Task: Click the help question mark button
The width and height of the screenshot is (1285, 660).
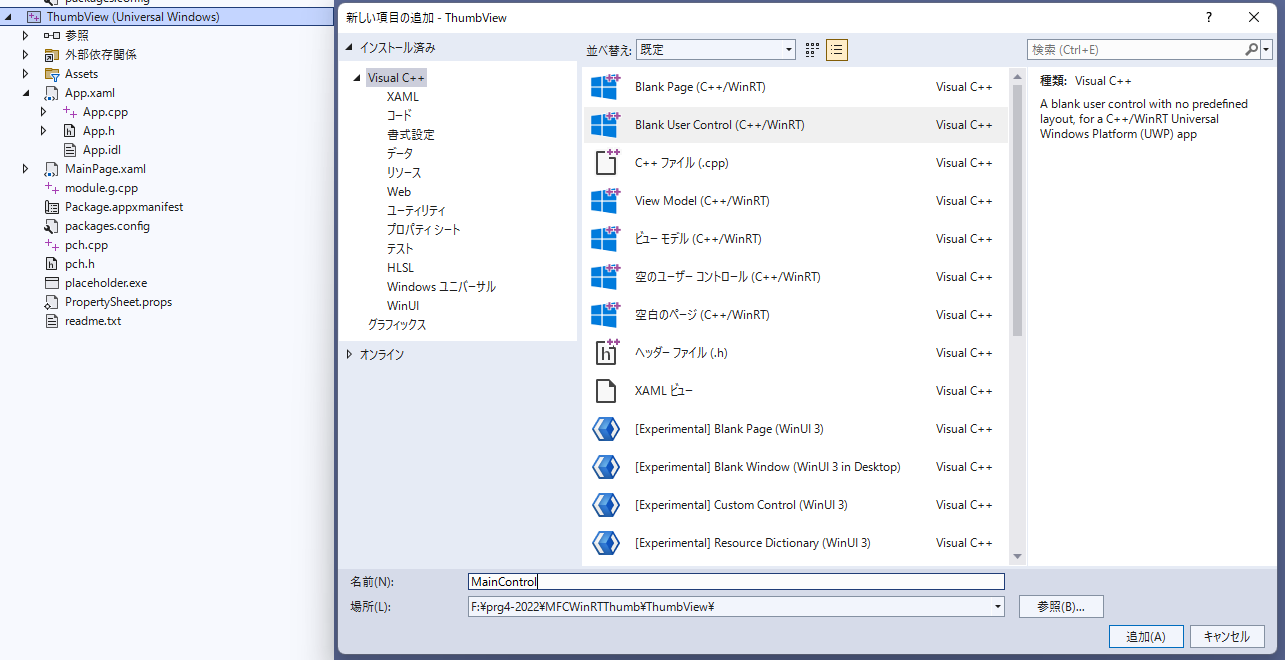Action: pos(1209,17)
